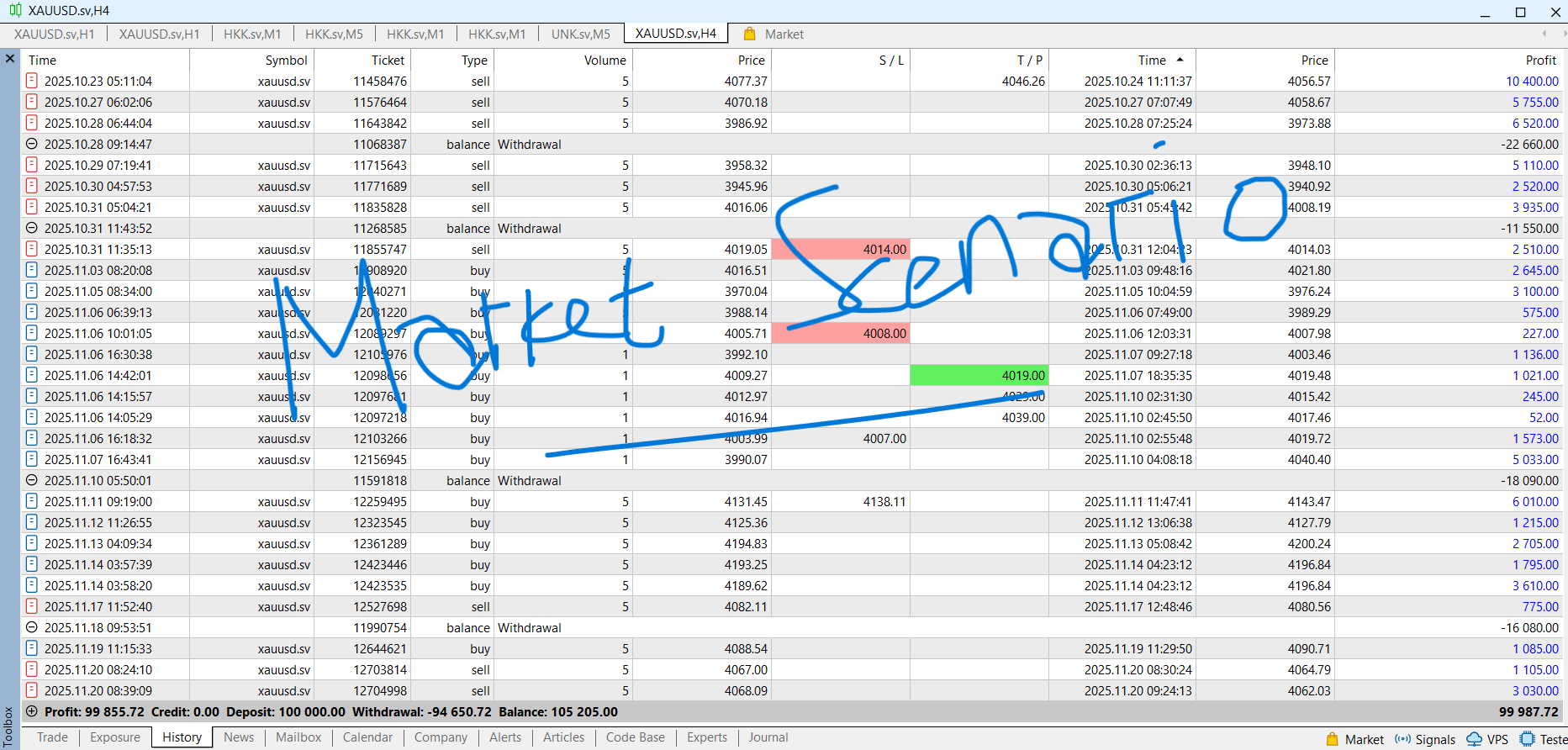The height and width of the screenshot is (750, 1568).
Task: Switch to the HKK.sv,M5 chart tab
Action: coord(334,34)
